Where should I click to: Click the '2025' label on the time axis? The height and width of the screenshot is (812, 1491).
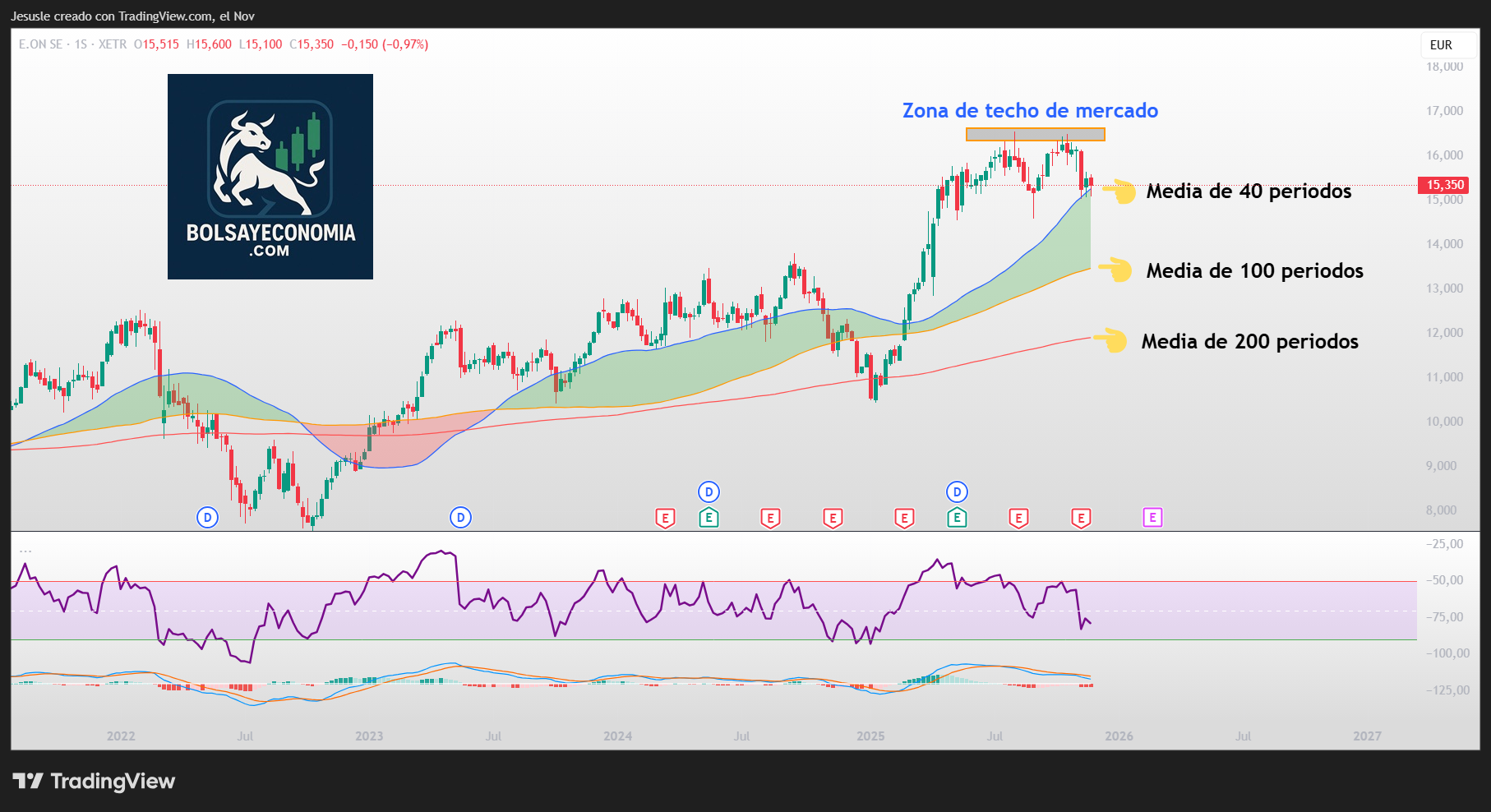pyautogui.click(x=870, y=736)
